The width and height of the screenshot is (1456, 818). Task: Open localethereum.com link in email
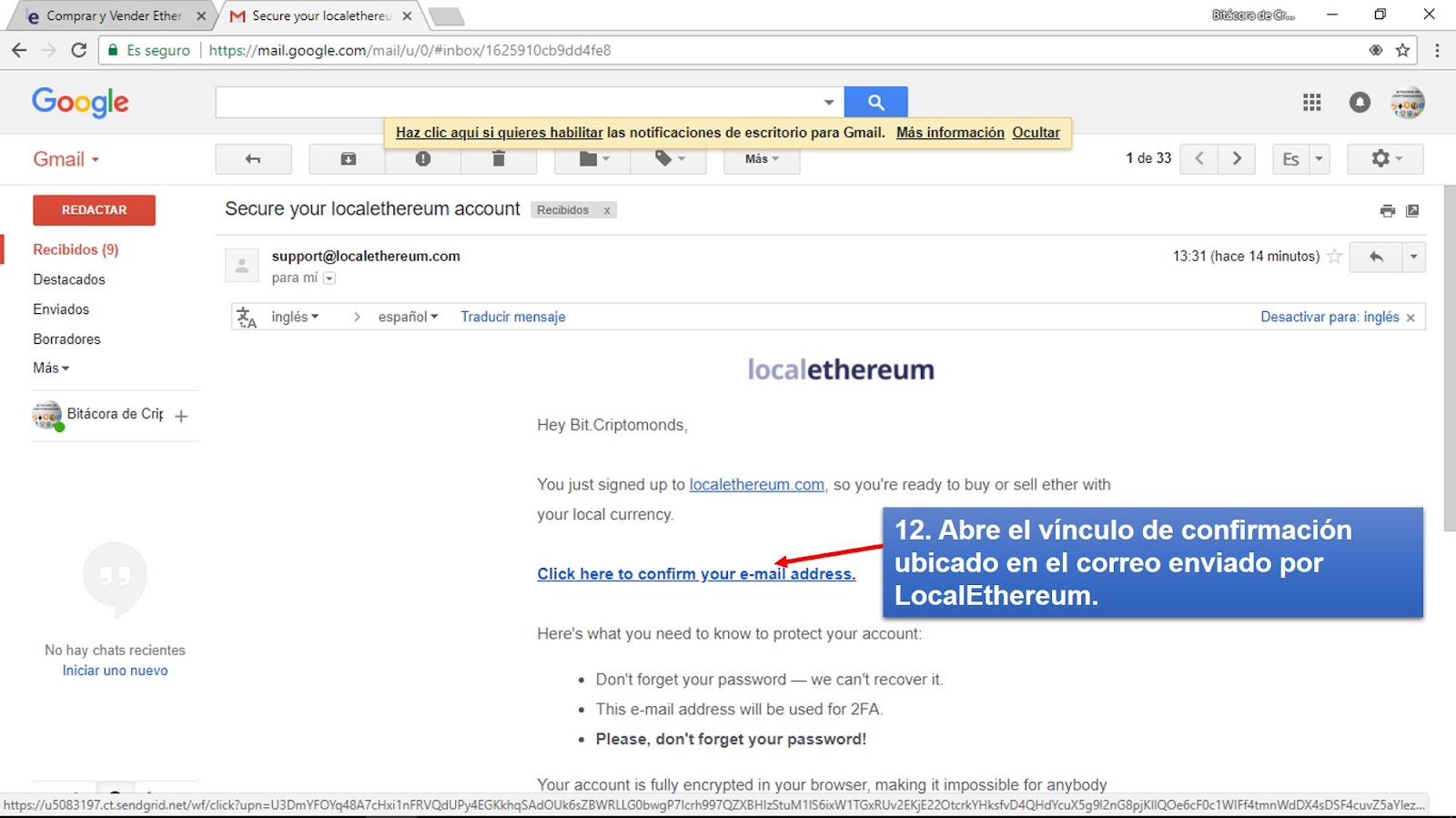[x=756, y=485]
